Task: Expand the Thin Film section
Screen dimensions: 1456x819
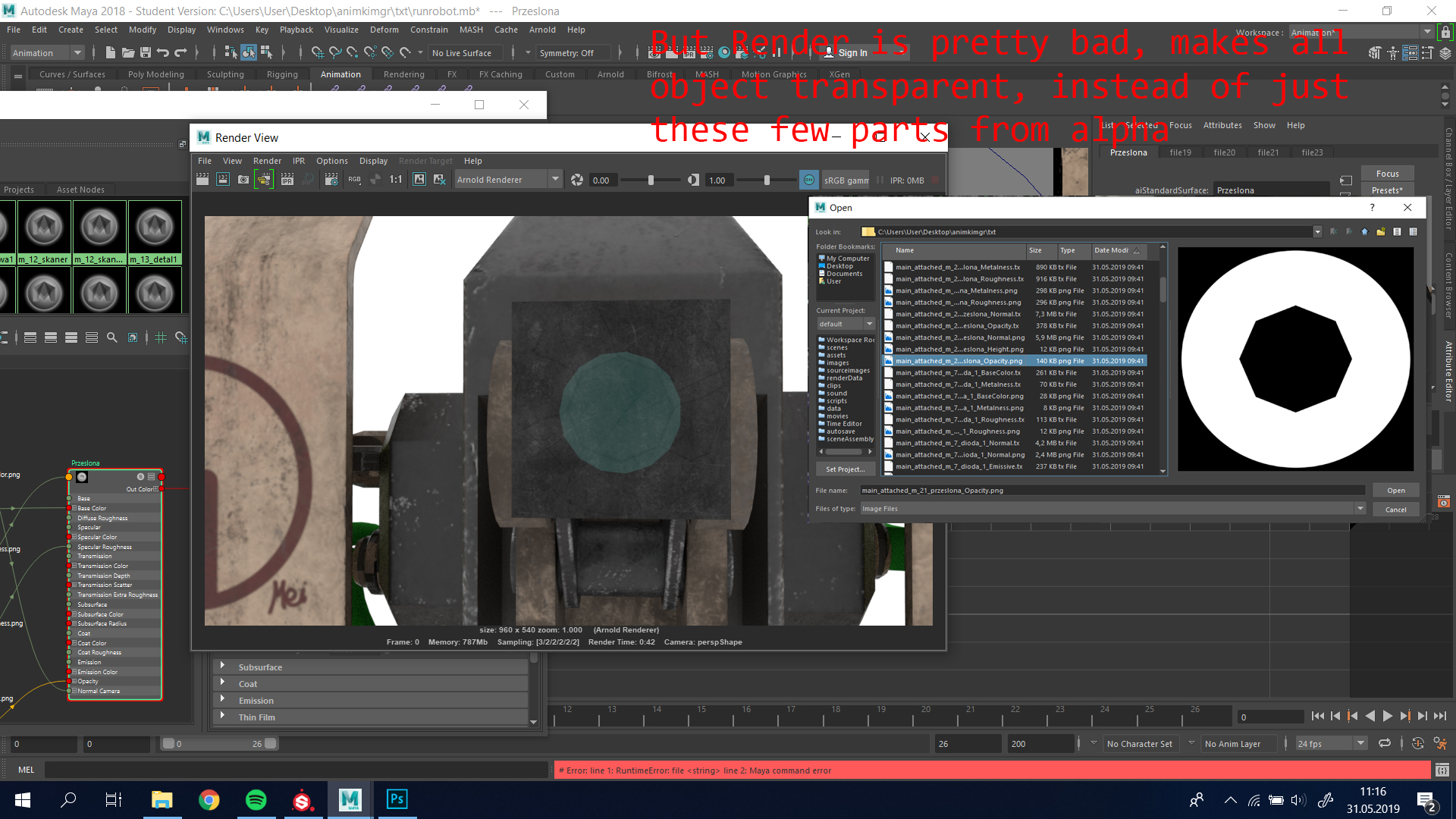Action: pos(371,717)
